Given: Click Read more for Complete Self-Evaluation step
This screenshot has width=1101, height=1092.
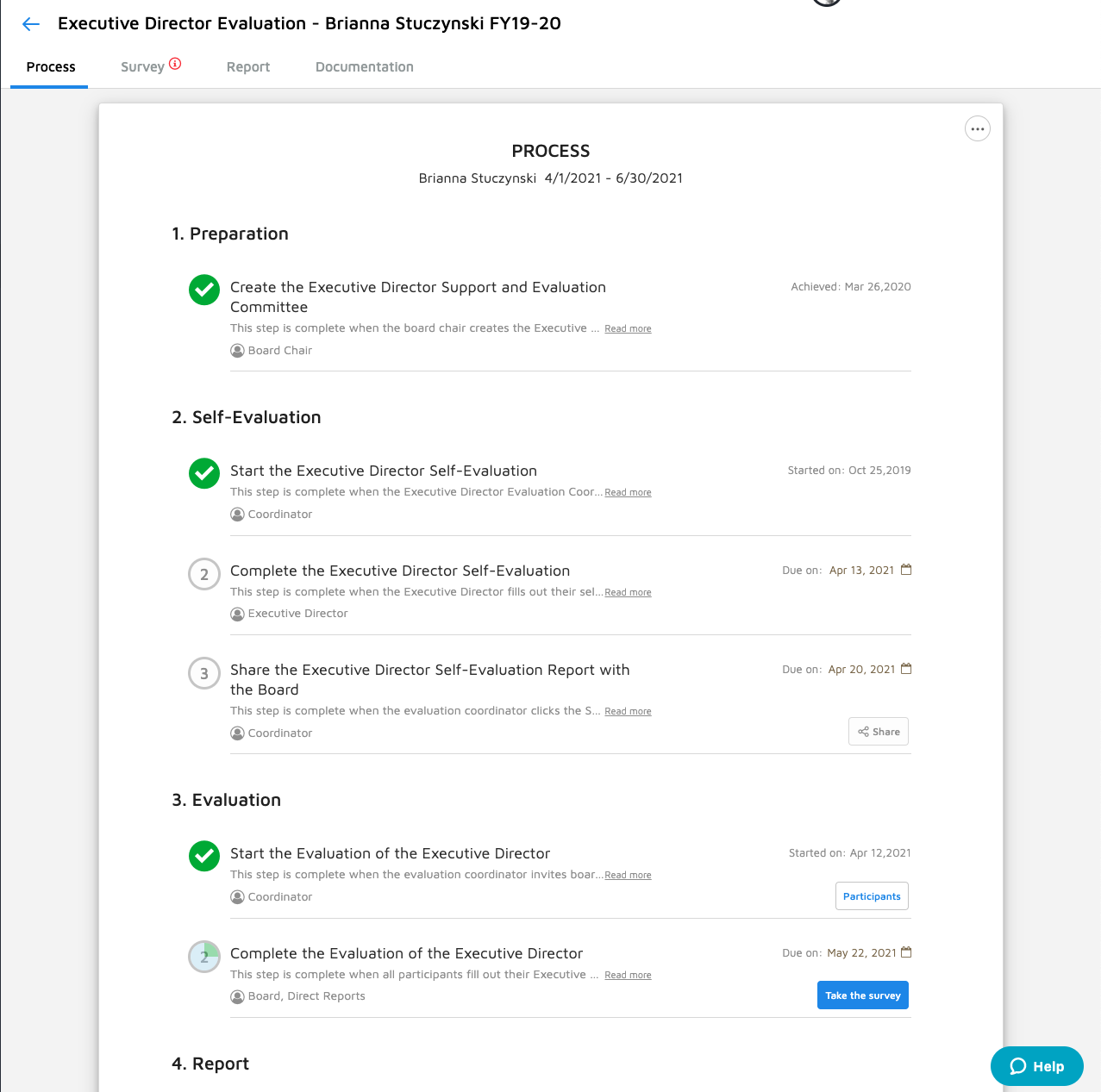Looking at the screenshot, I should pos(628,593).
